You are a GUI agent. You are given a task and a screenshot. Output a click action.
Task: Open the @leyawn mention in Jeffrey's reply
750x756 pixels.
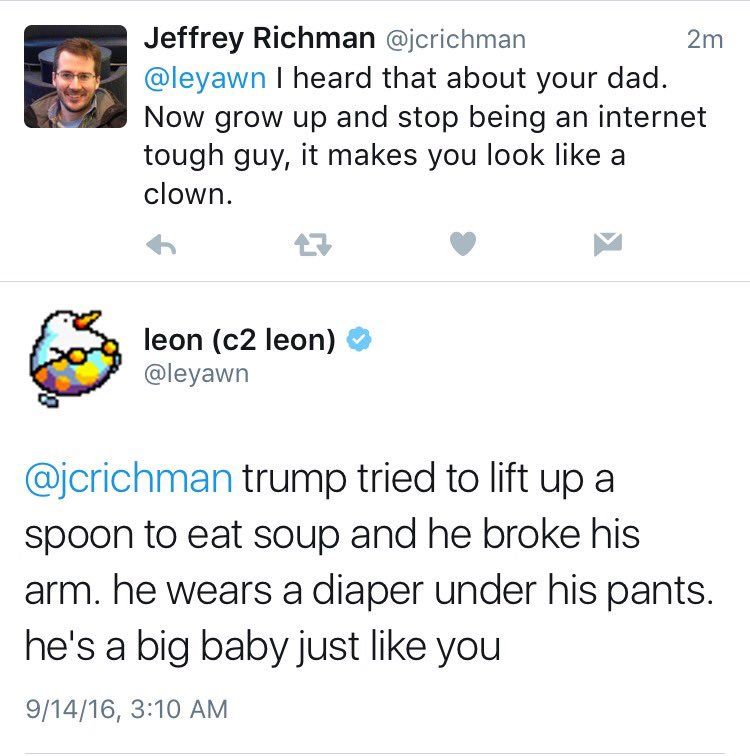pyautogui.click(x=200, y=78)
